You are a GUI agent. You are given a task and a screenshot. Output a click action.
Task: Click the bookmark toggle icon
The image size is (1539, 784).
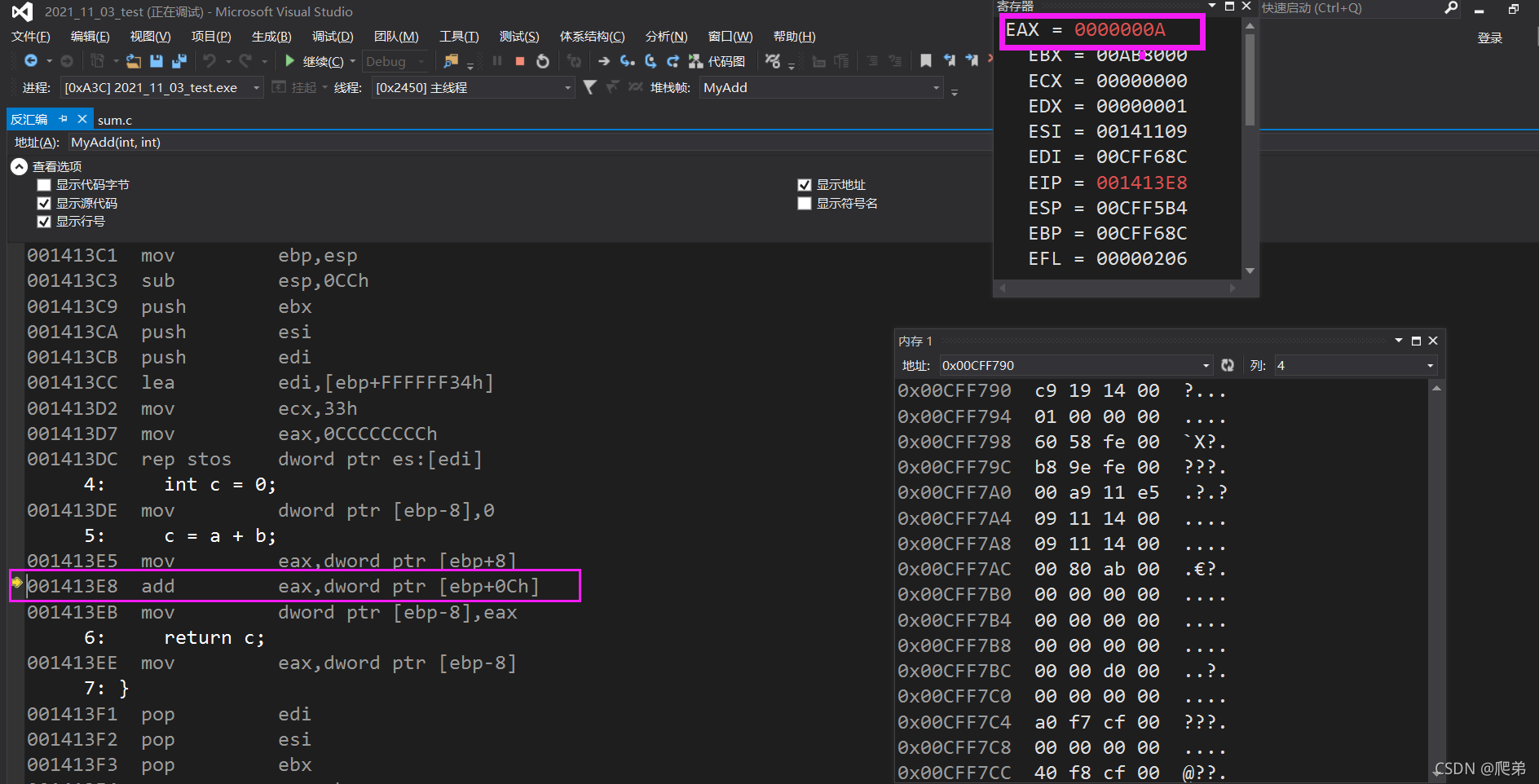pyautogui.click(x=926, y=61)
